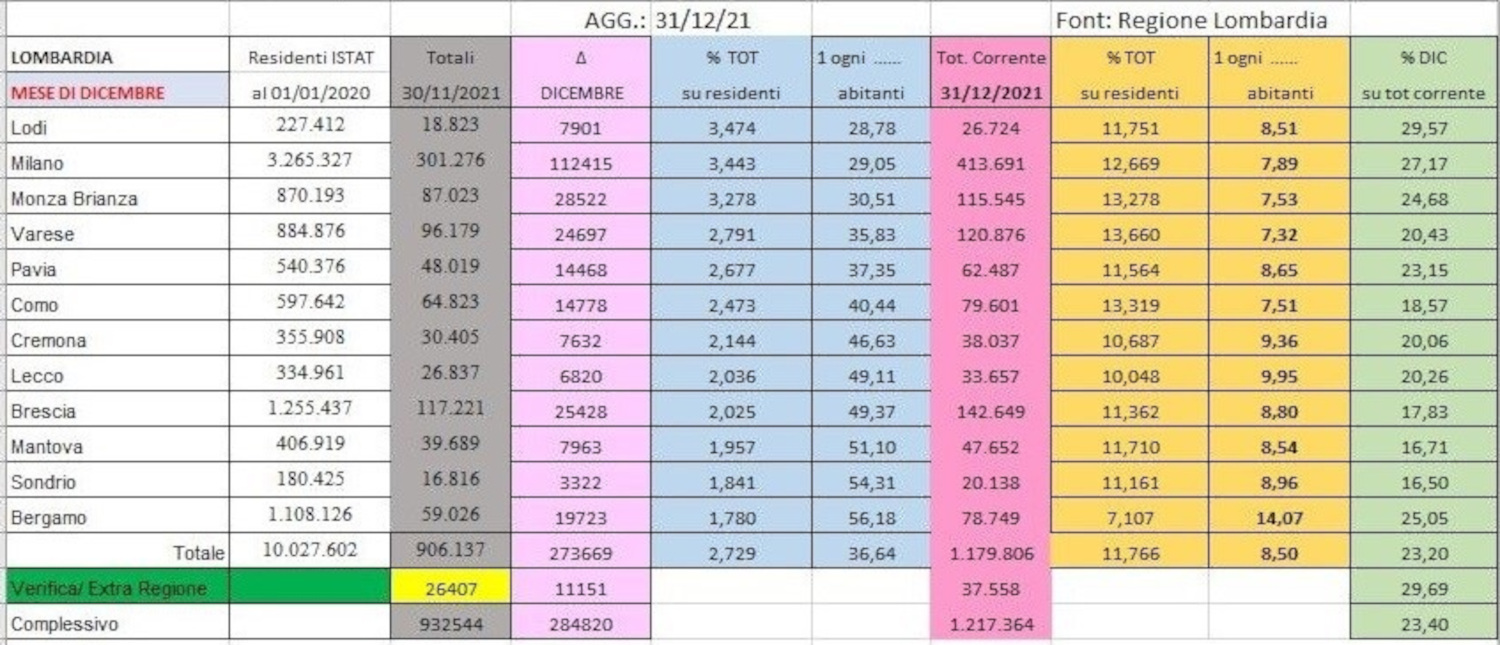Select the Residenti ISTAT header cell
The height and width of the screenshot is (645, 1500).
[310, 58]
